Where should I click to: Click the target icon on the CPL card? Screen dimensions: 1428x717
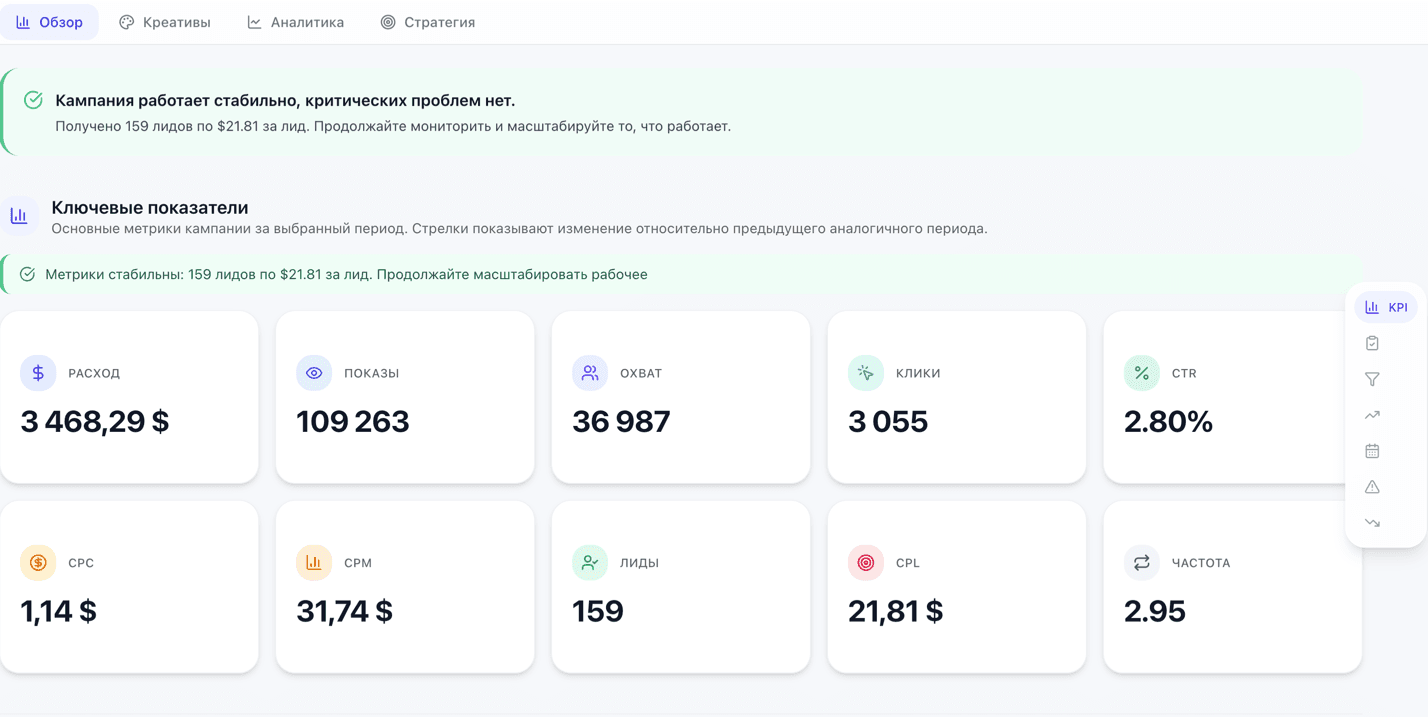click(x=865, y=563)
